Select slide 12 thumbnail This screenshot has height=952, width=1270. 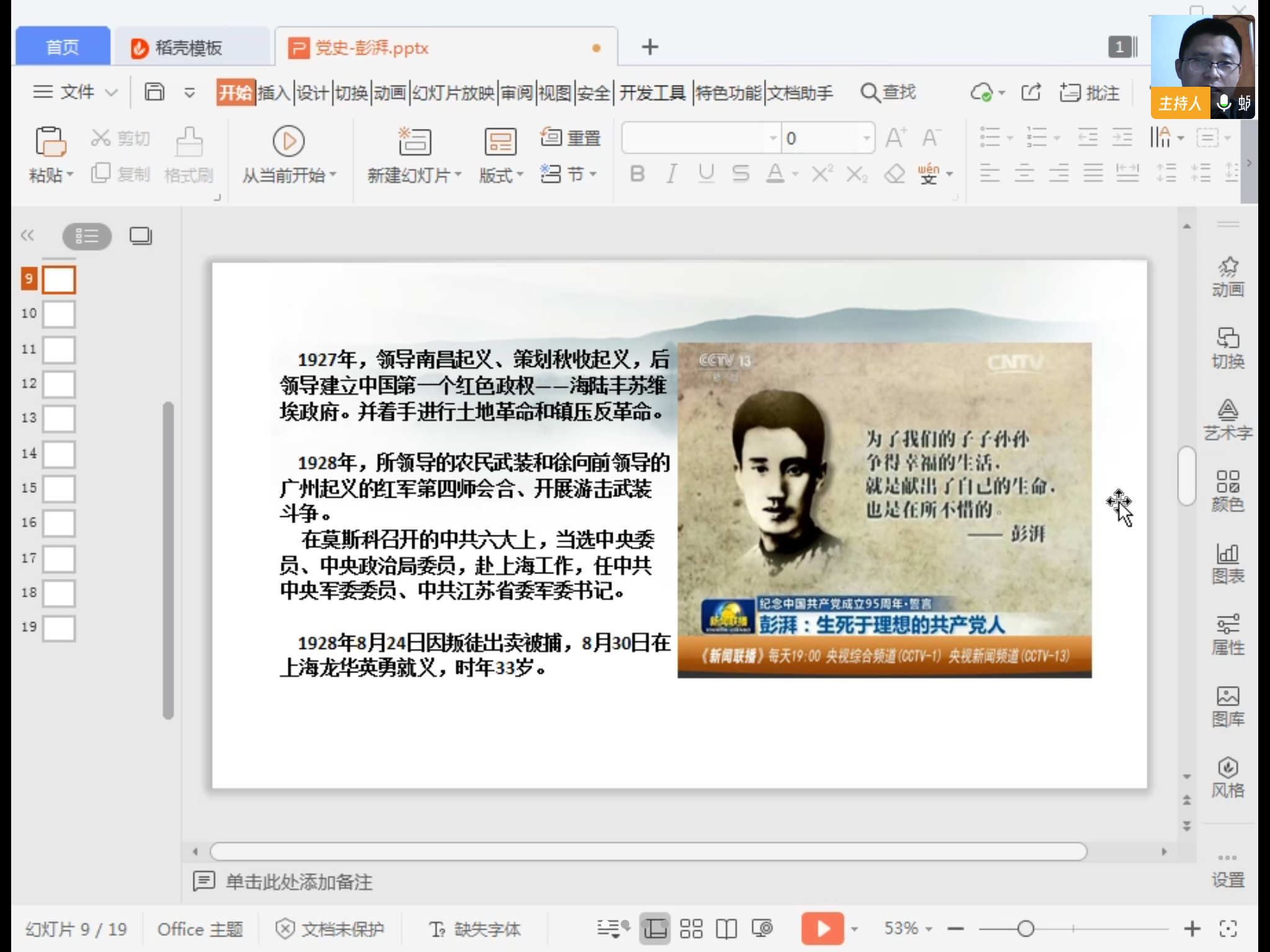click(59, 384)
